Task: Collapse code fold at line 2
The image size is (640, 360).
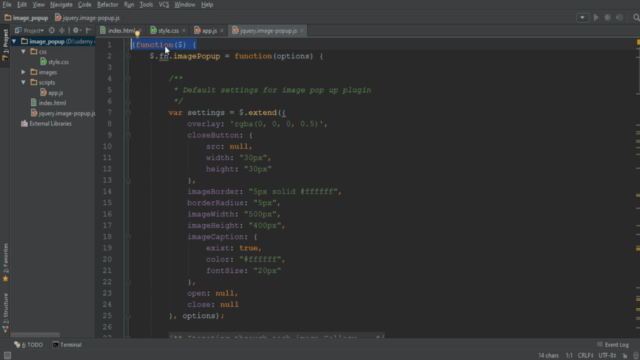Action: [128, 56]
